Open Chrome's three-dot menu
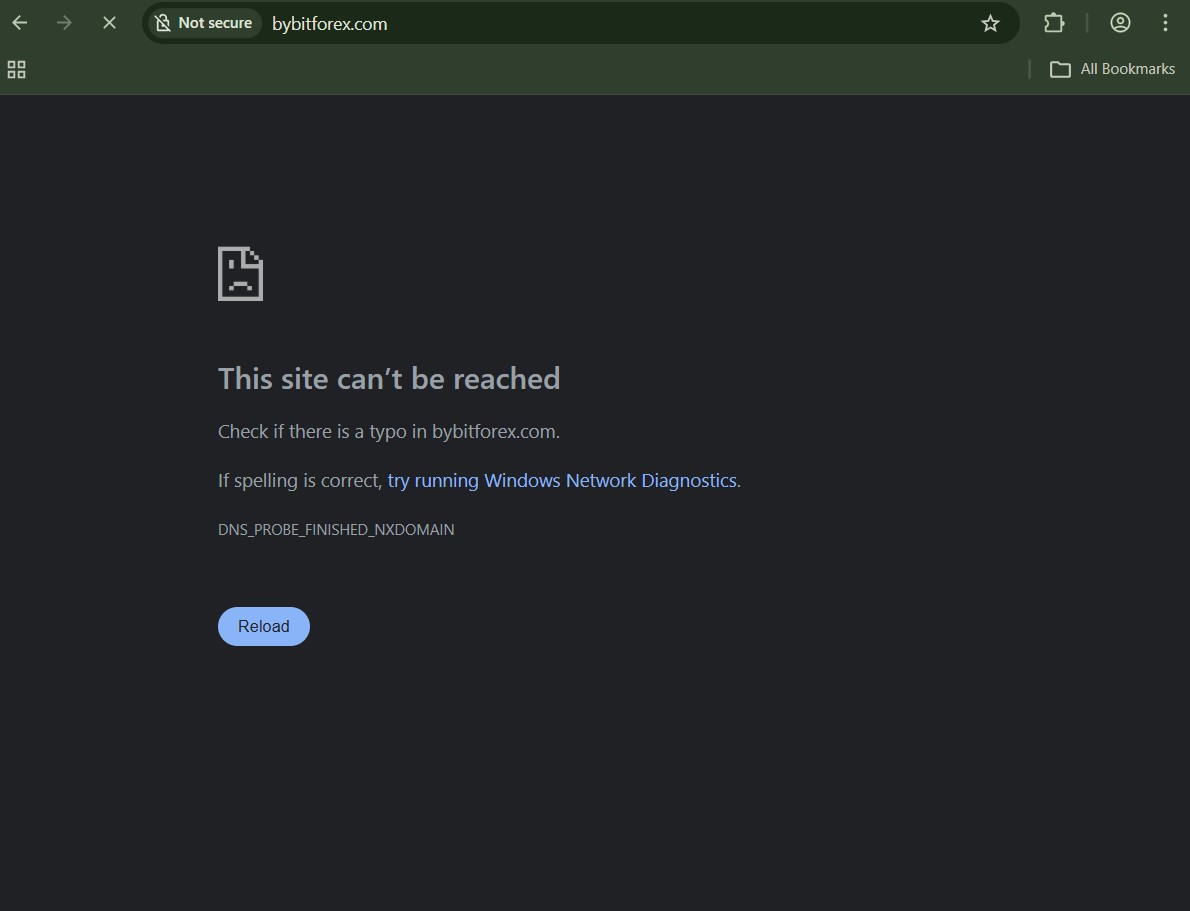Screen dimensions: 1190x911 click(1165, 23)
